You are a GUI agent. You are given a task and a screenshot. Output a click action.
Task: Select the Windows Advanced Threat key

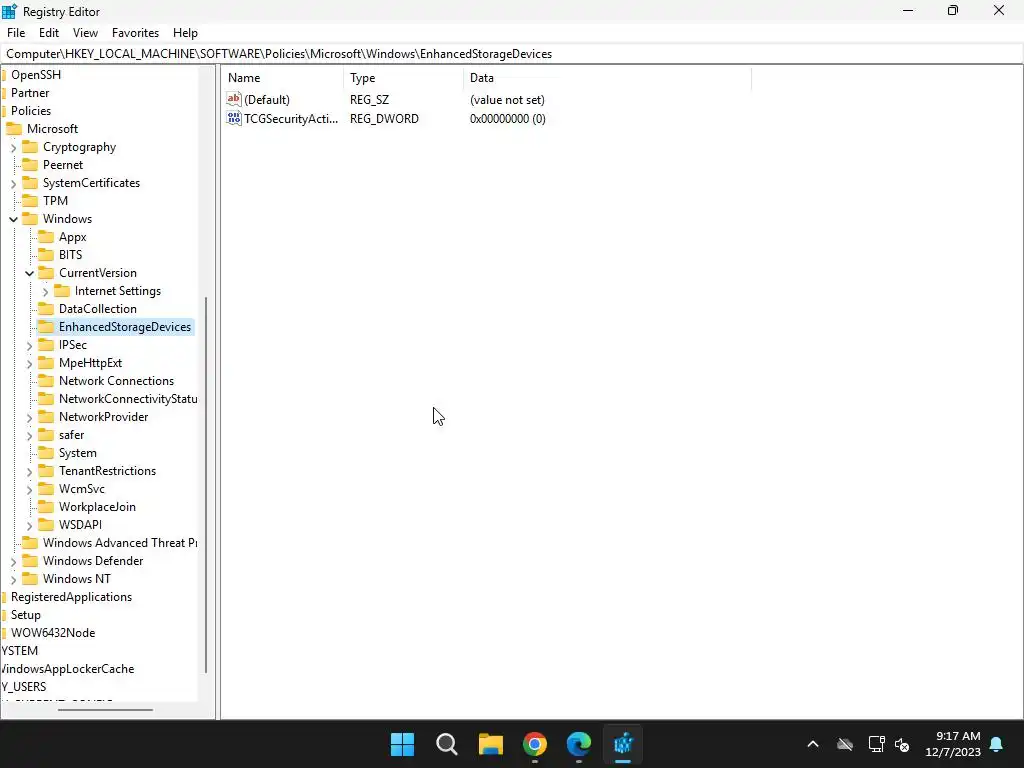[120, 543]
